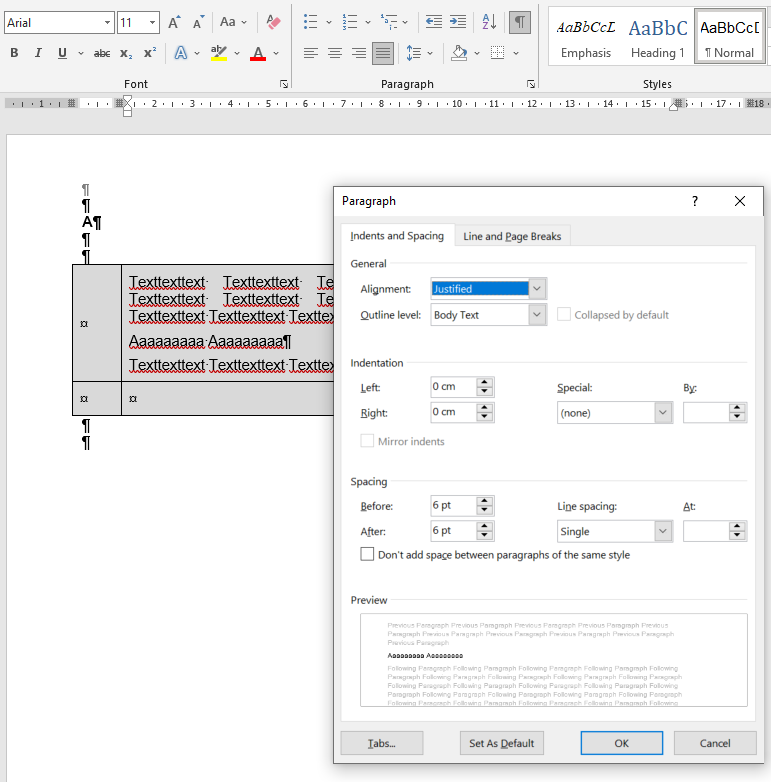This screenshot has width=771, height=782.
Task: Center the text
Action: (335, 53)
